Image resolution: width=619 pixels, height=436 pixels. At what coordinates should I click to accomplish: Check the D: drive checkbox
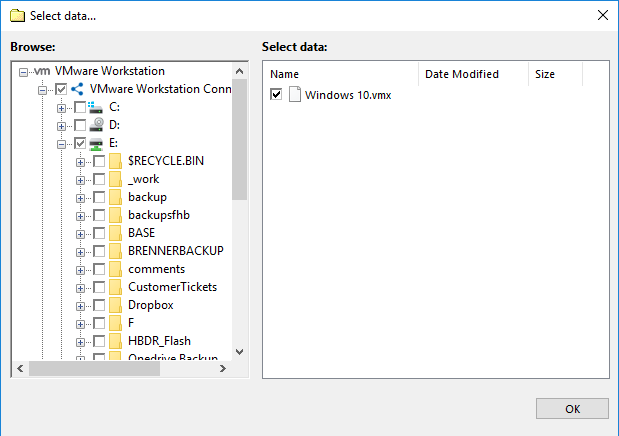coord(80,125)
